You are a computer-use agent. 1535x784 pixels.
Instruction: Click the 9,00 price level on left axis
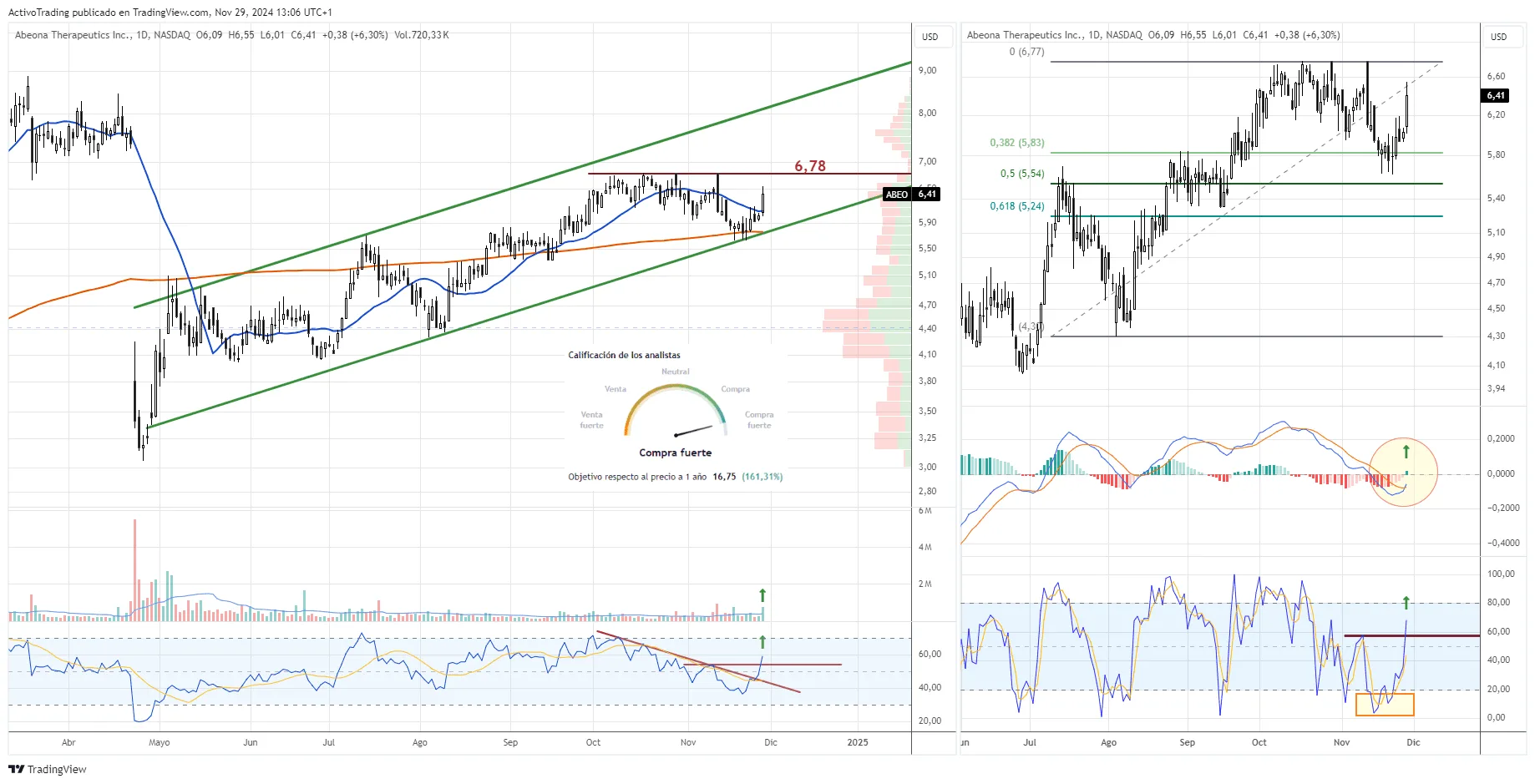pos(927,70)
